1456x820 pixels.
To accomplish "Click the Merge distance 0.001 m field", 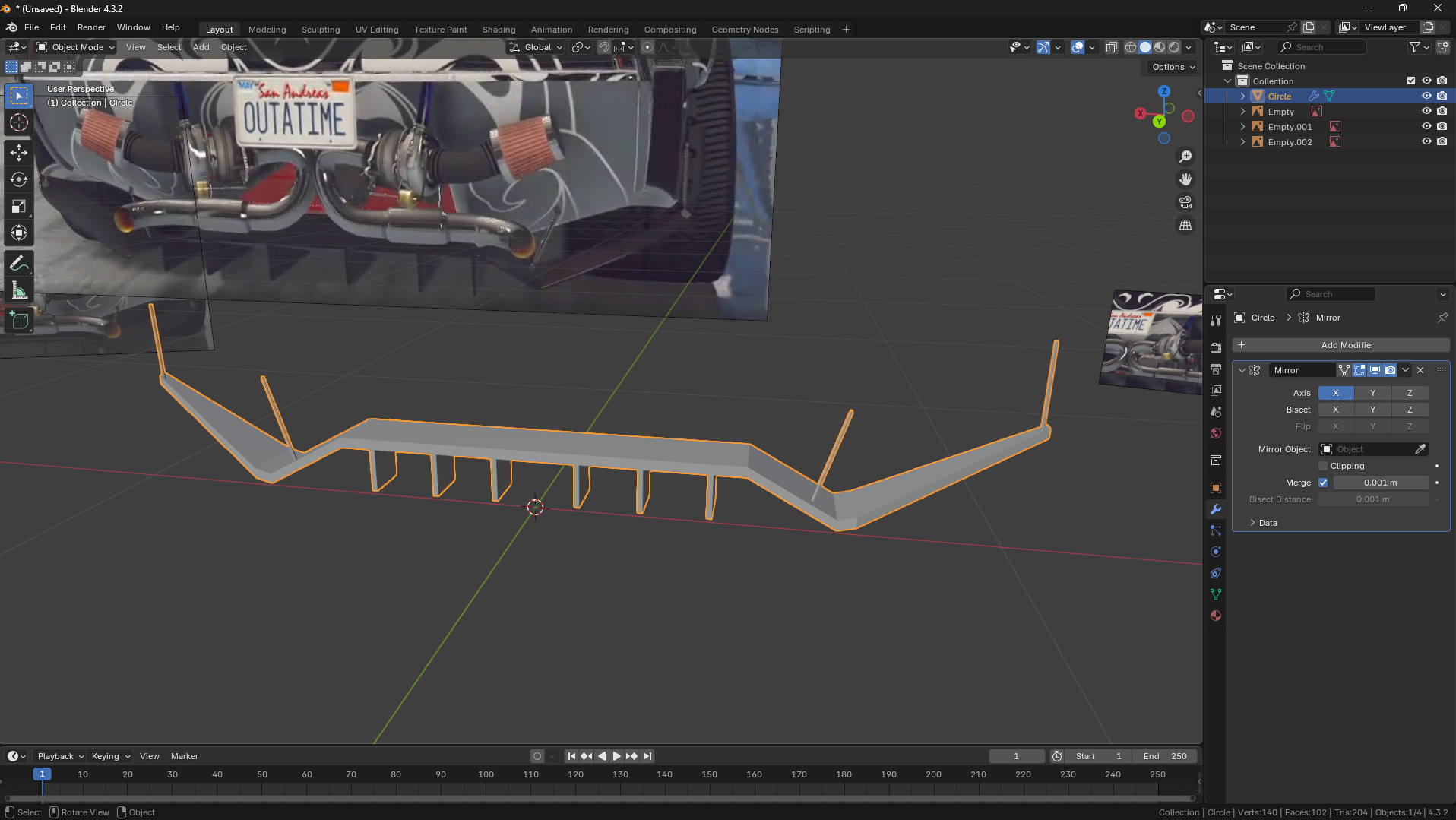I will click(1380, 483).
